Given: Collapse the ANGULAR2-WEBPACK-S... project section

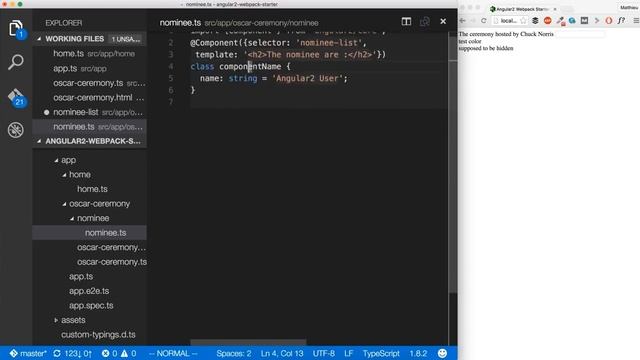Looking at the screenshot, I should pyautogui.click(x=39, y=141).
